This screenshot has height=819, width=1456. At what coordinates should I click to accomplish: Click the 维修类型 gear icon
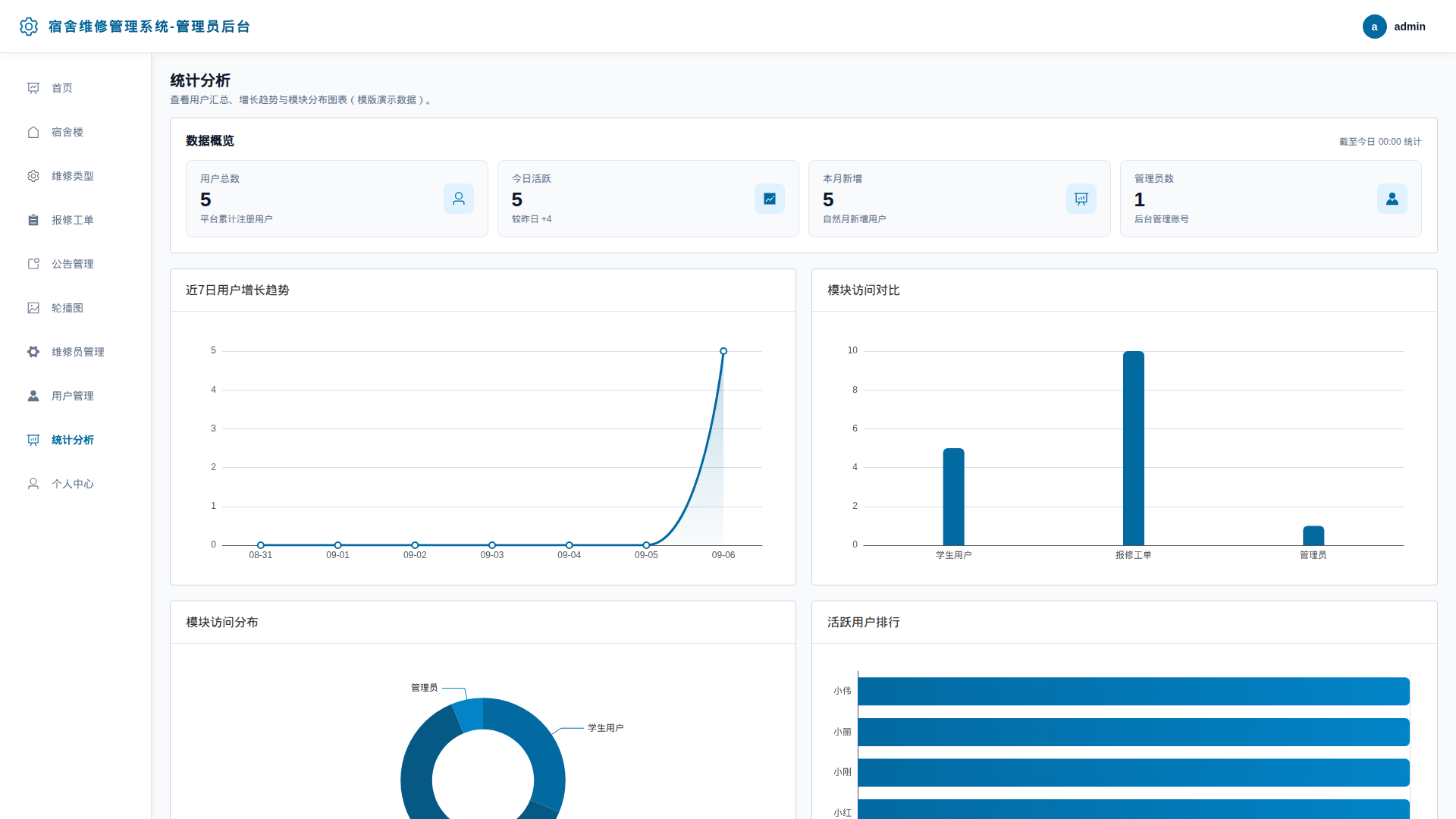click(x=33, y=176)
